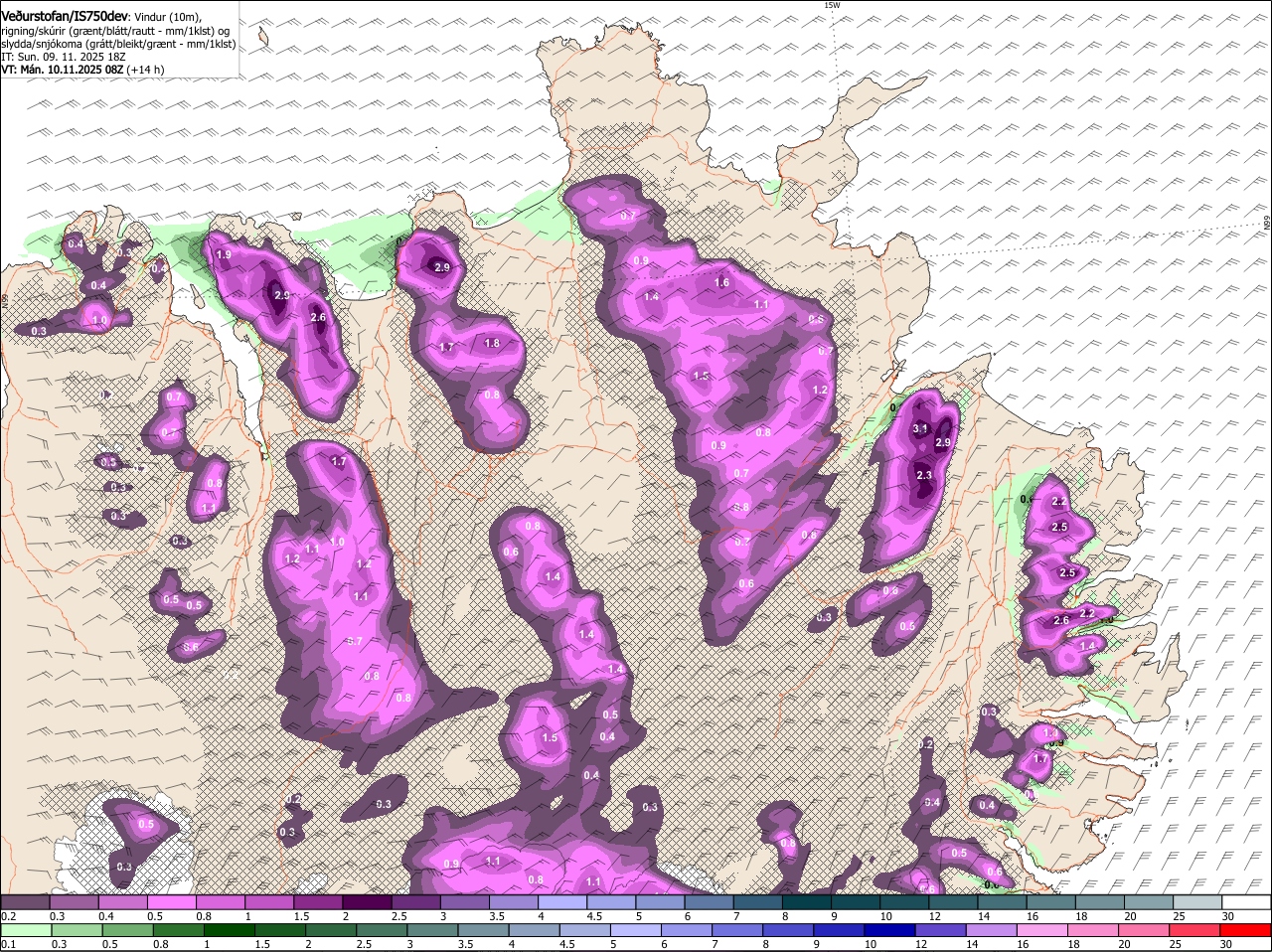
Task: Click the 1.8 precipitation value on the map
Action: coord(492,343)
